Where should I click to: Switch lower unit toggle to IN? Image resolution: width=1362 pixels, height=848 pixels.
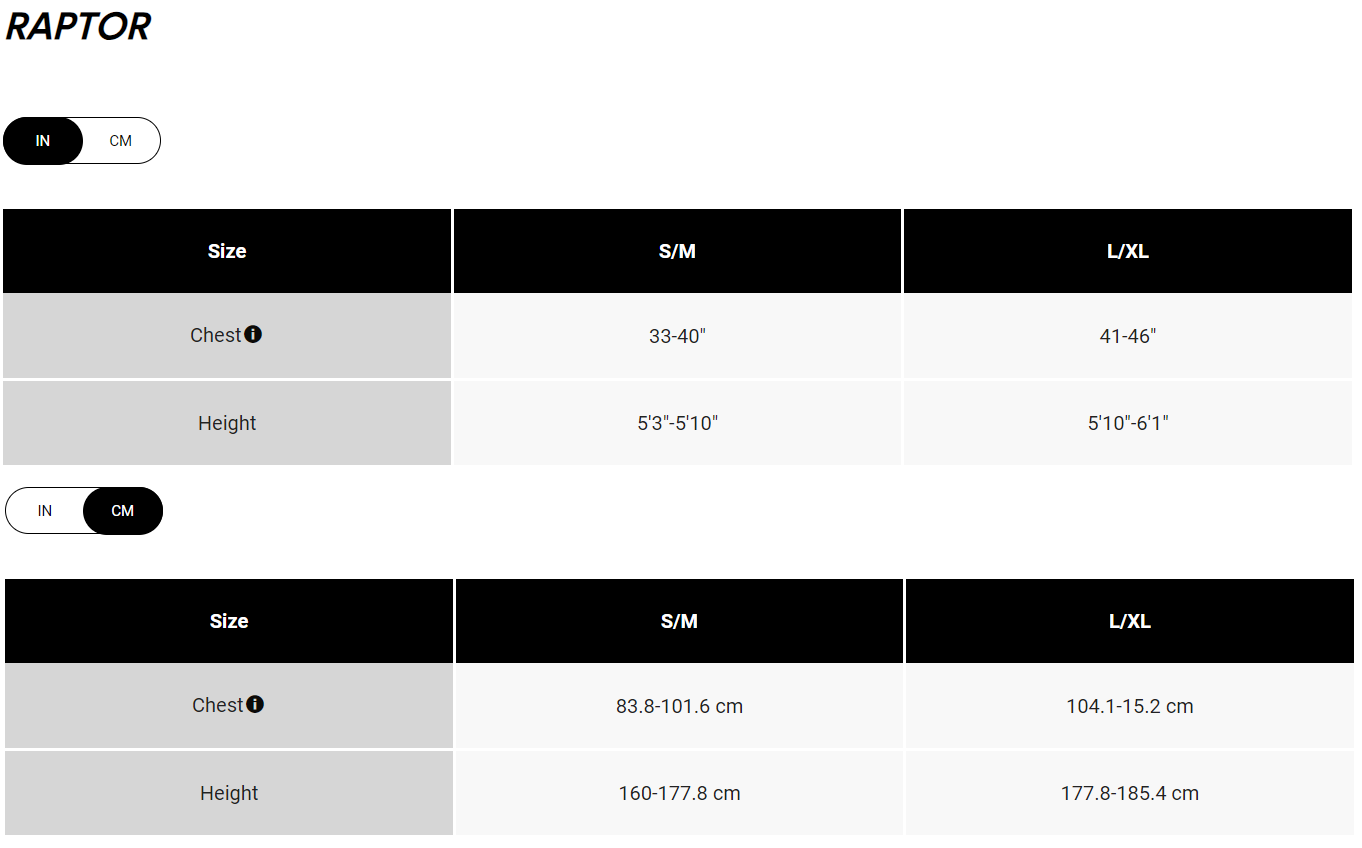click(x=45, y=511)
